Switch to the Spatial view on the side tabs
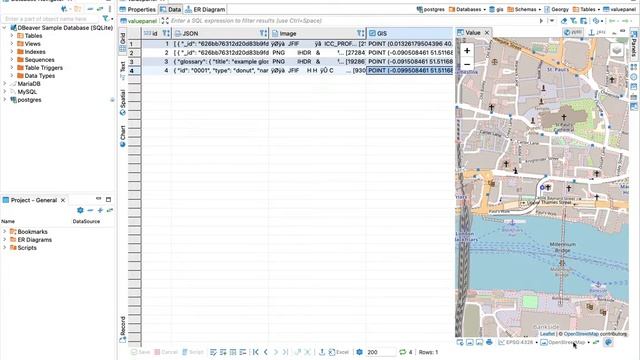This screenshot has height=360, width=640. coord(123,102)
